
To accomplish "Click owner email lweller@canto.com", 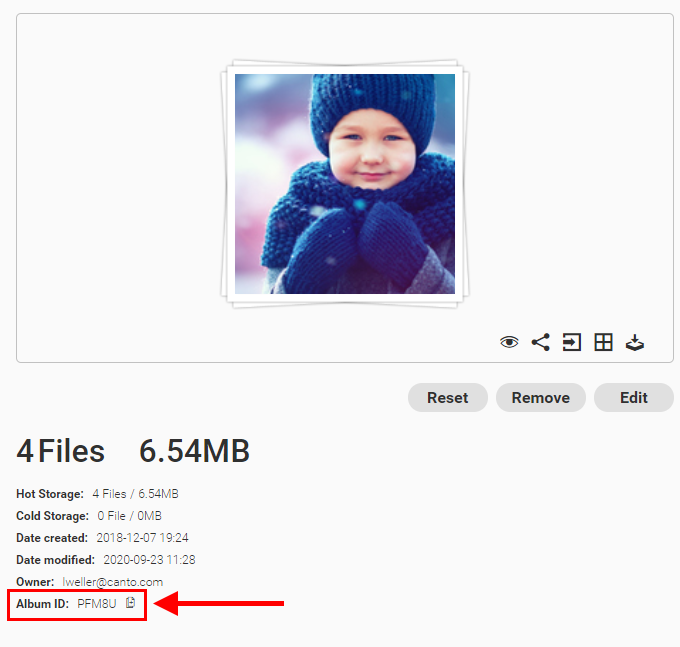I will tap(113, 582).
